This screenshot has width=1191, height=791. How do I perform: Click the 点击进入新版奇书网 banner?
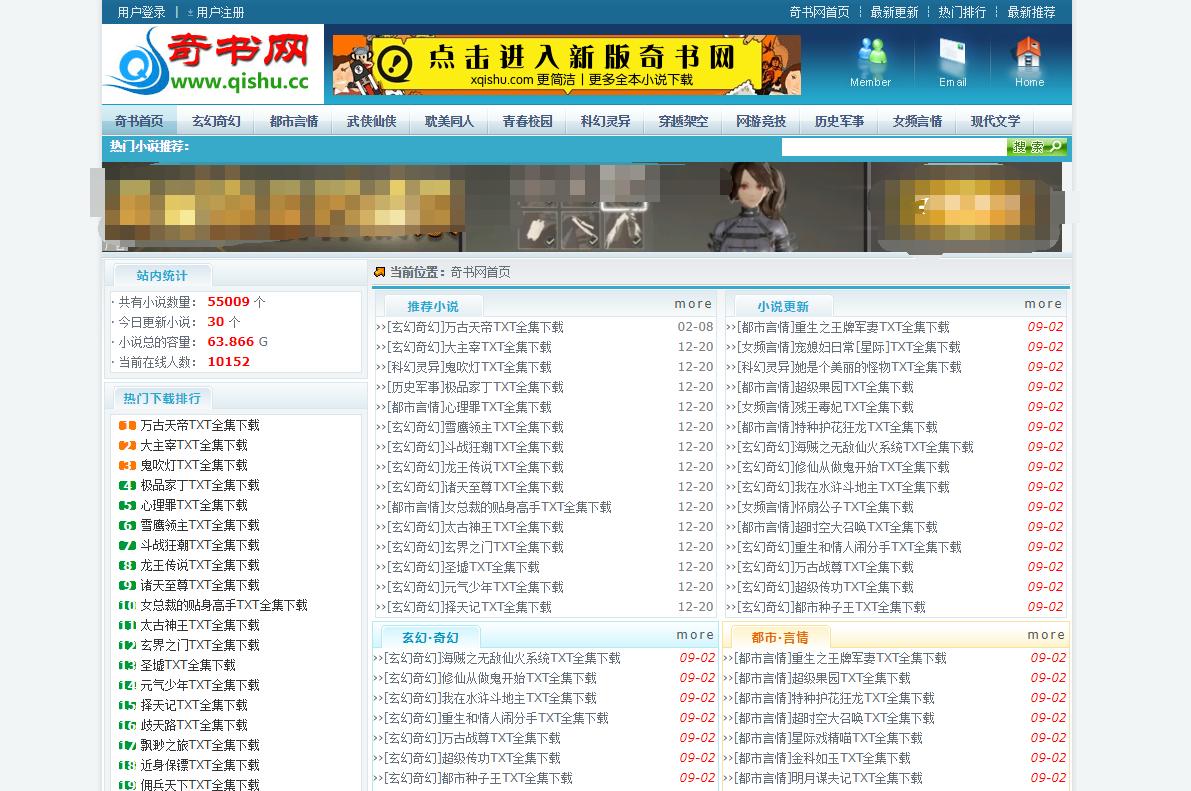click(x=565, y=63)
